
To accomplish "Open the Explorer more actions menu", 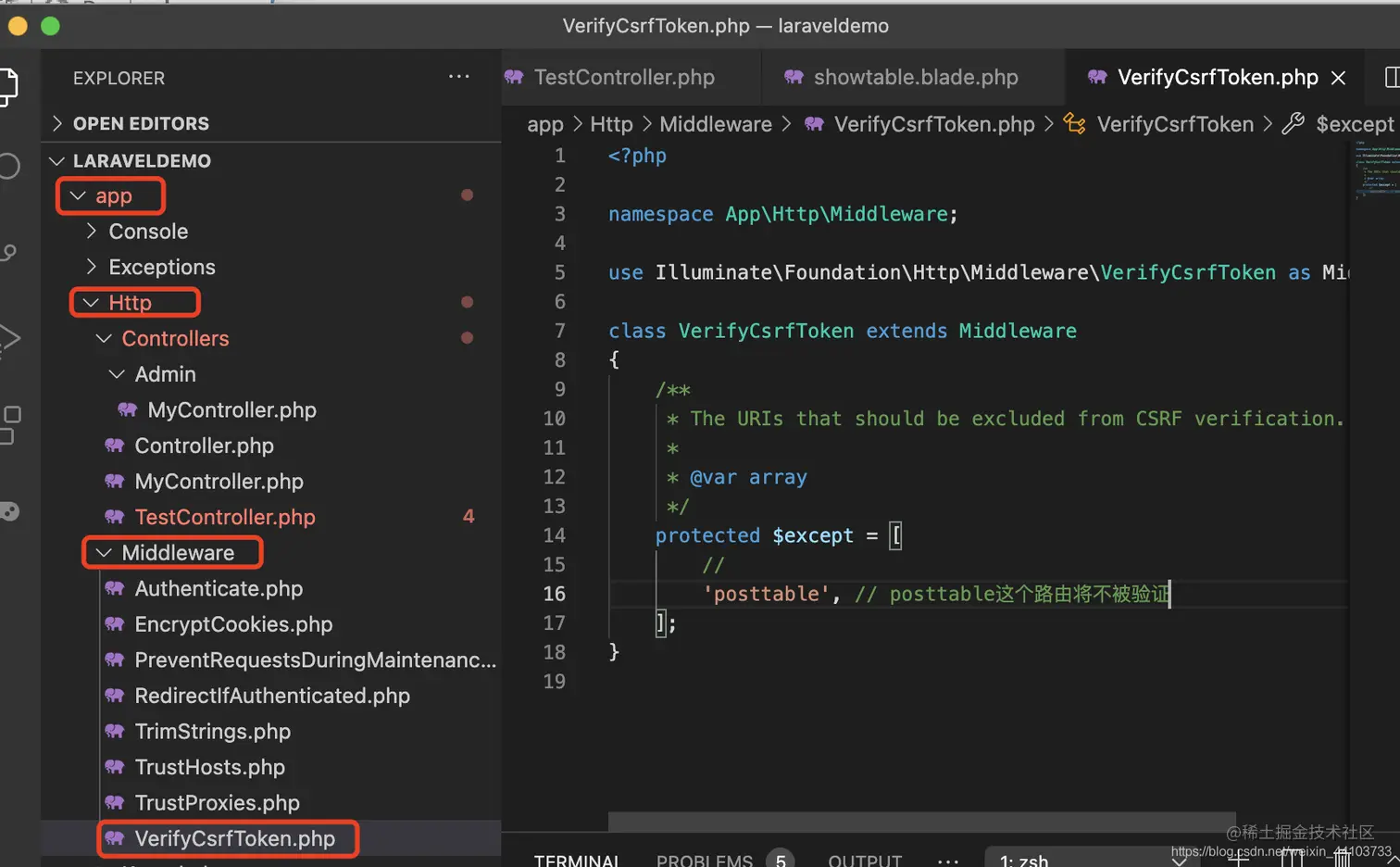I will coord(459,77).
